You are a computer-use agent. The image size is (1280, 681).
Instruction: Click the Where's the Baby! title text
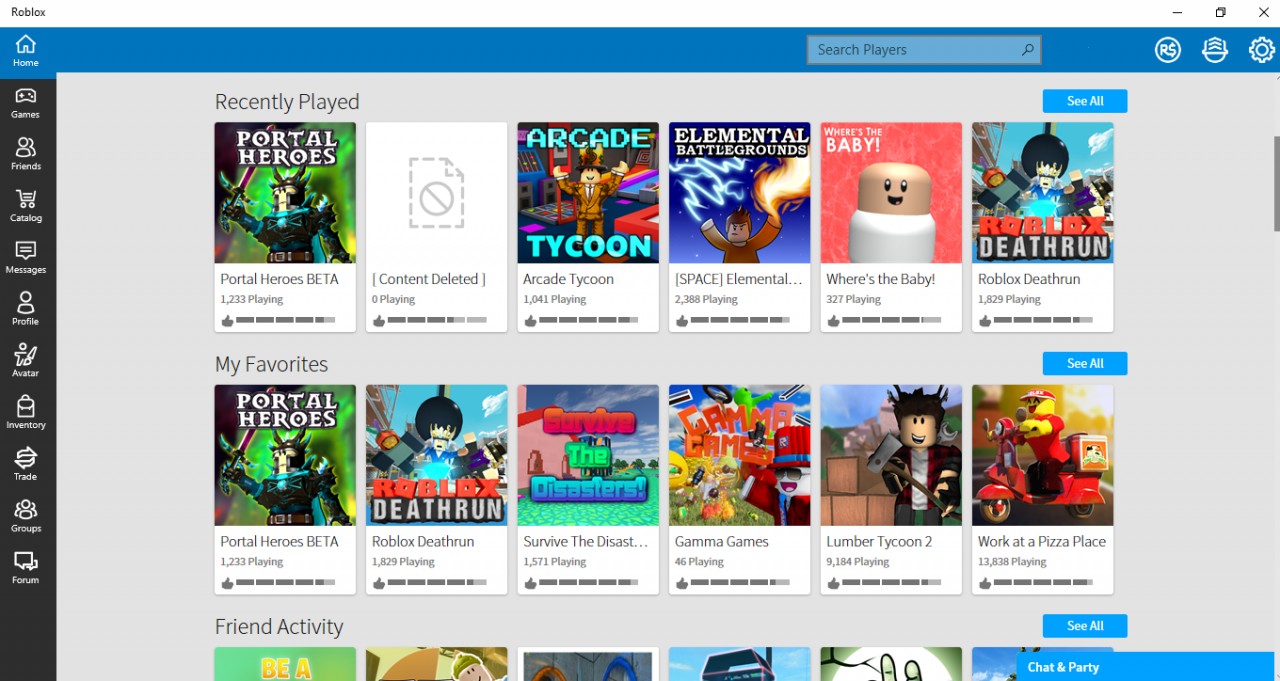pyautogui.click(x=880, y=279)
